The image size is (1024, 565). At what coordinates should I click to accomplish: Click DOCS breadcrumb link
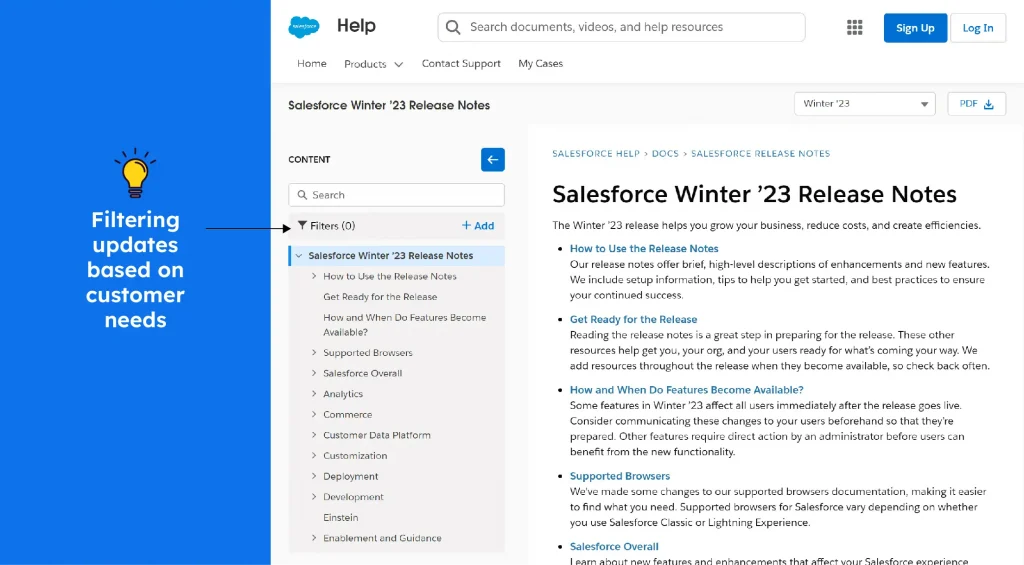665,153
